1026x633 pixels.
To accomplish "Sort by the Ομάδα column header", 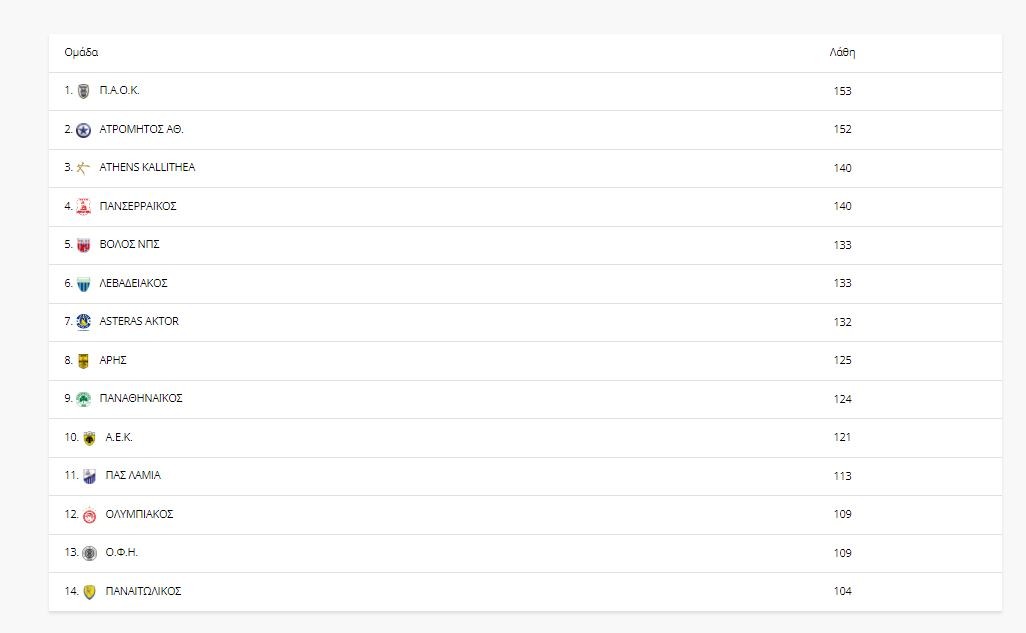I will coord(81,53).
